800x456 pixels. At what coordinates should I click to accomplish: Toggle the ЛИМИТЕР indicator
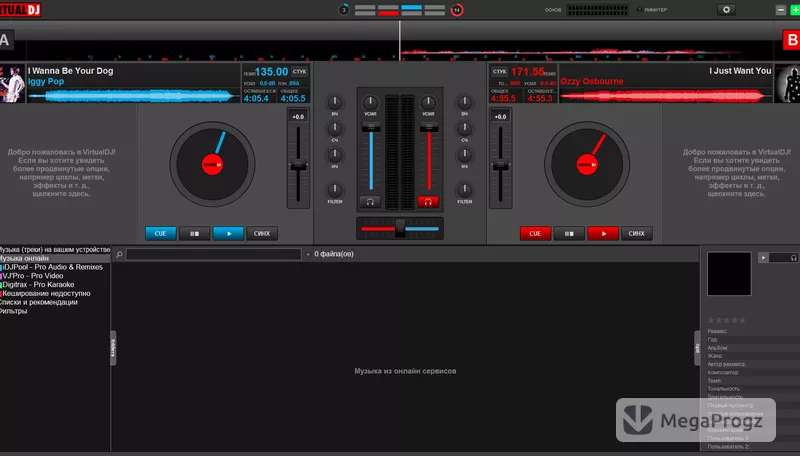click(652, 10)
